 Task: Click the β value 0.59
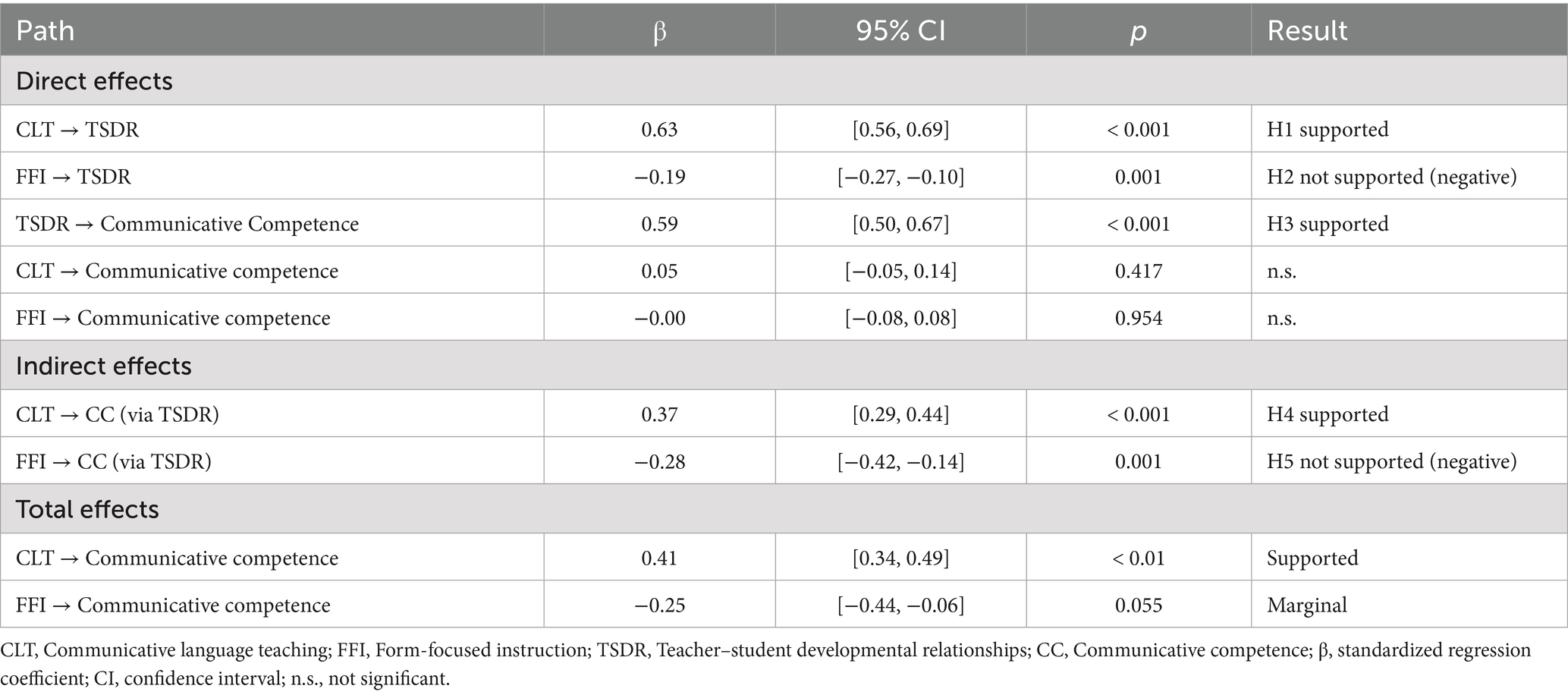[x=659, y=224]
